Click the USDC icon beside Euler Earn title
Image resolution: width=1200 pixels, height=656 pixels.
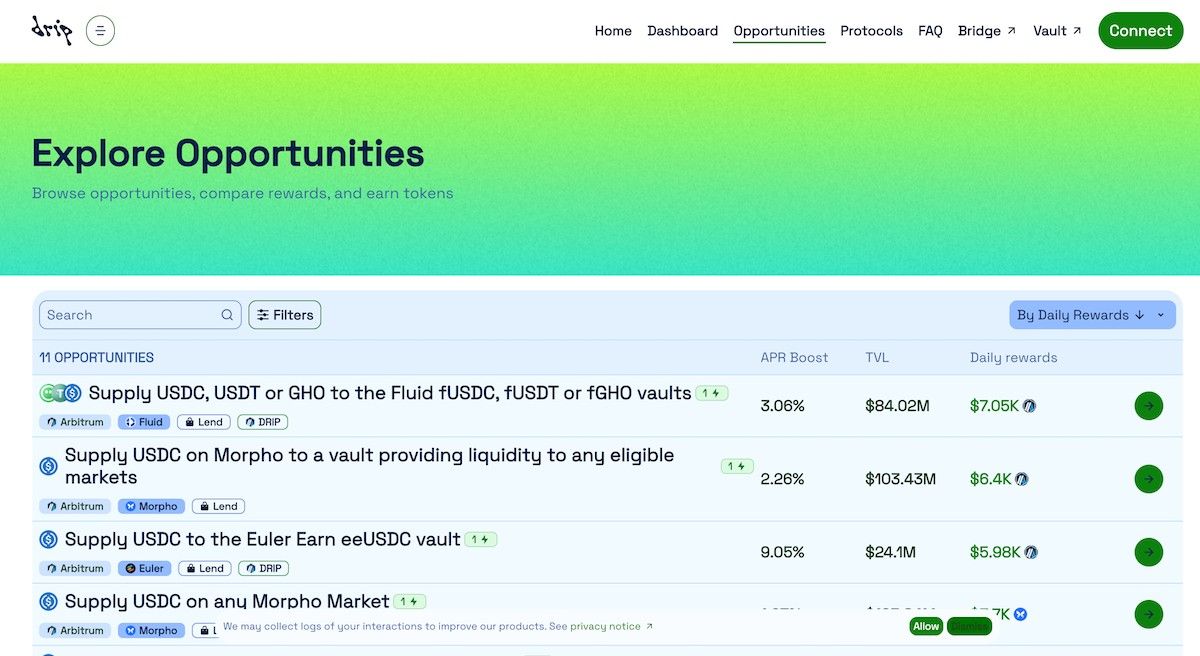[48, 540]
